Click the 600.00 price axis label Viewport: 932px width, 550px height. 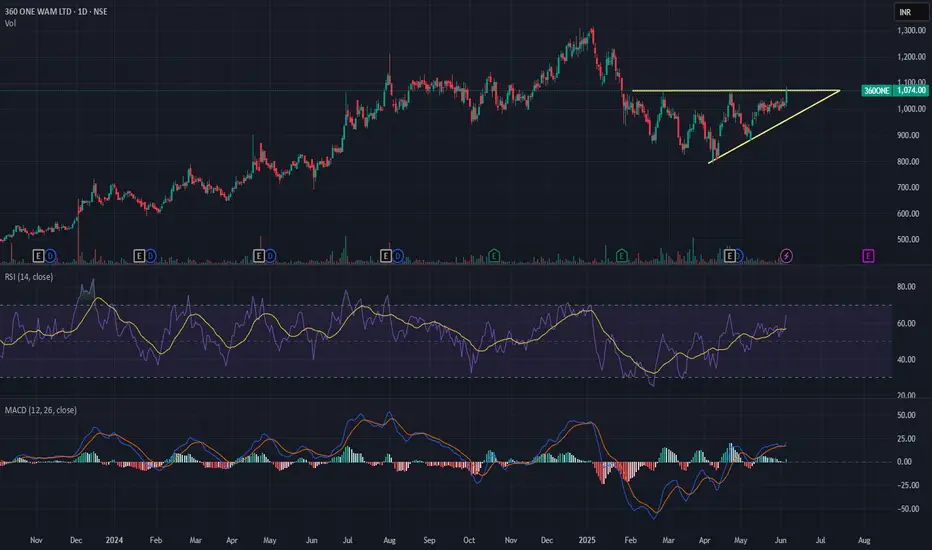[908, 213]
